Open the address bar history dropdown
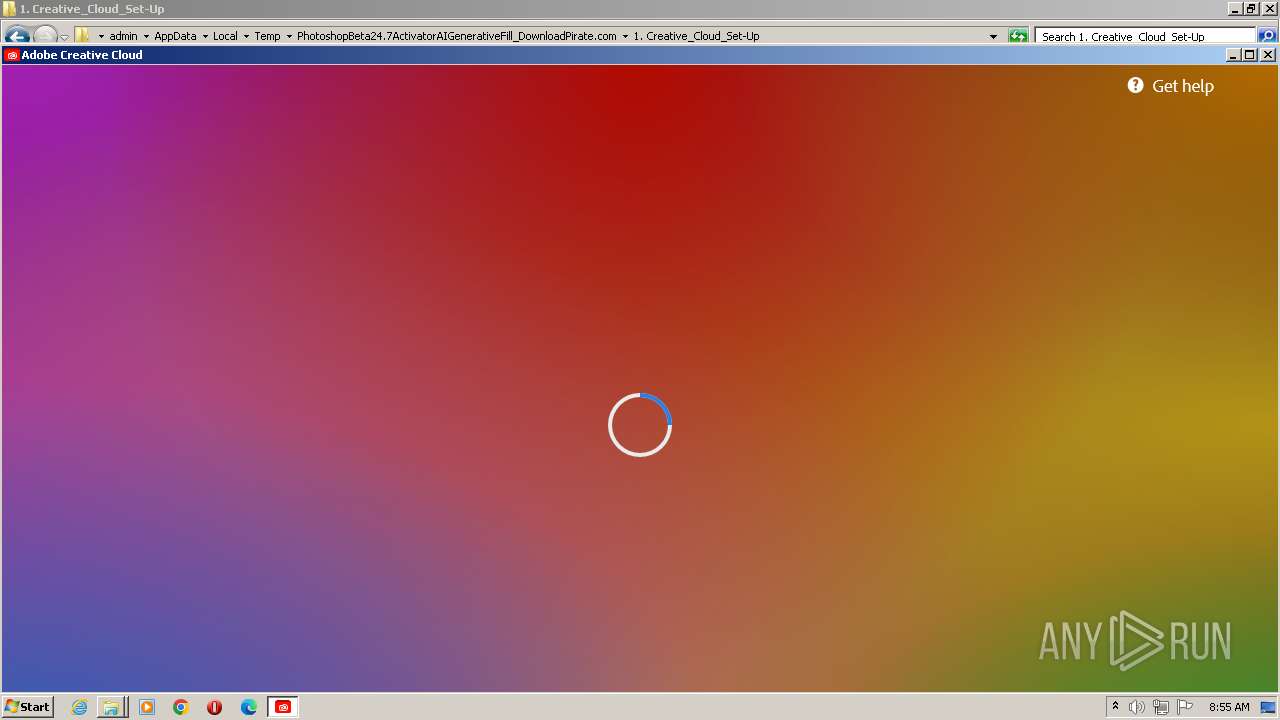The image size is (1280, 720). point(993,36)
